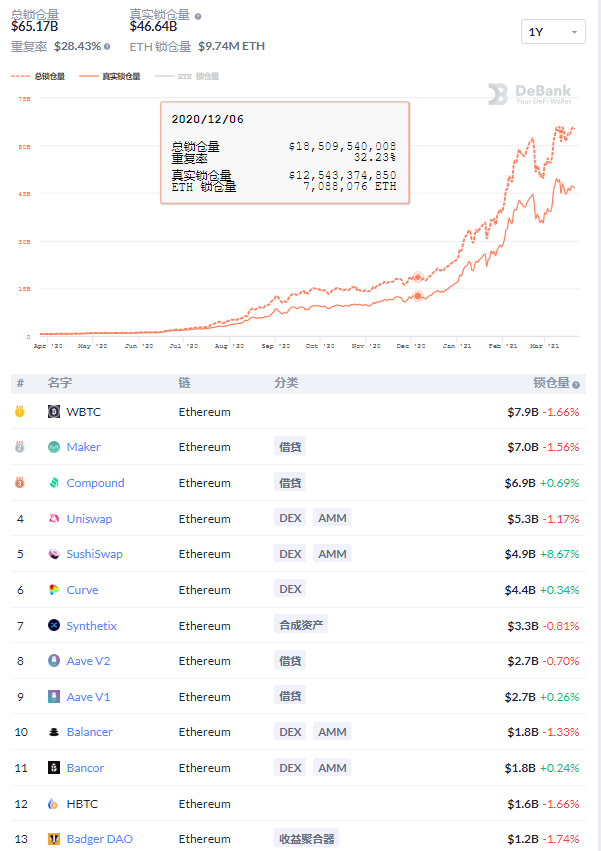Click the Synthetix logo icon
Image resolution: width=601 pixels, height=851 pixels.
(54, 626)
